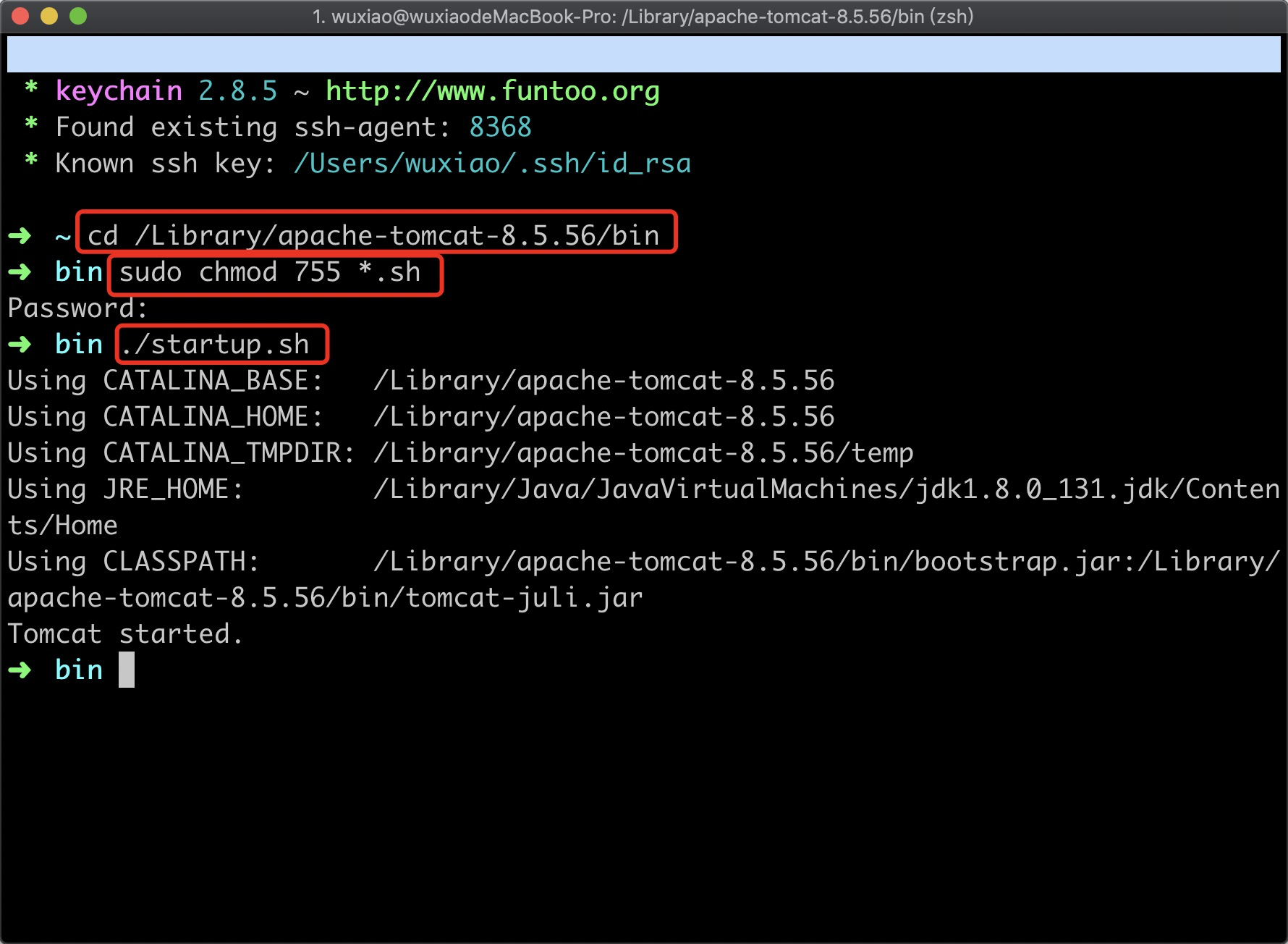Click the /Users/wuxiao/.ssh/id_rsa path
This screenshot has height=944, width=1288.
[x=492, y=164]
